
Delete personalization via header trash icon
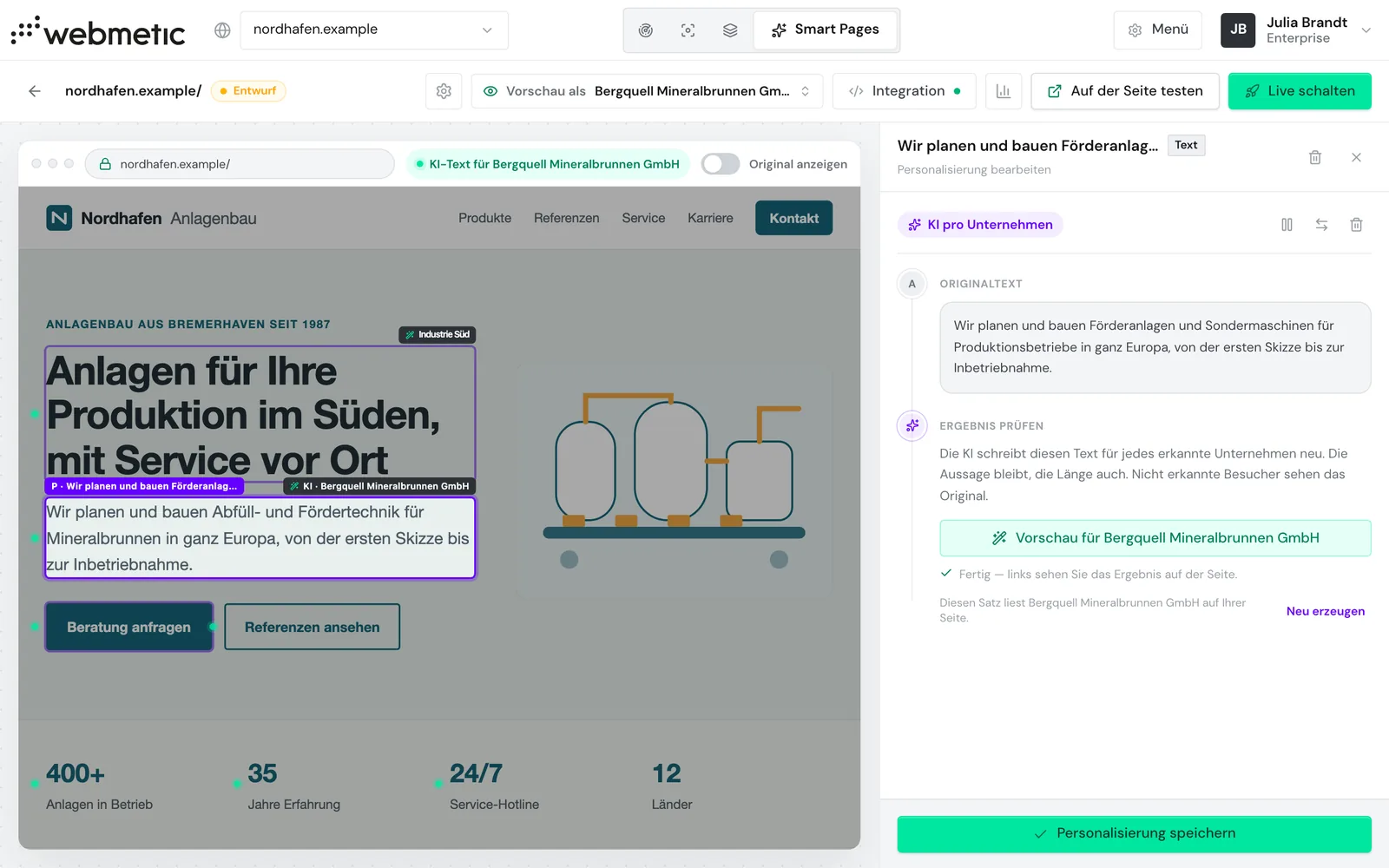pos(1315,157)
